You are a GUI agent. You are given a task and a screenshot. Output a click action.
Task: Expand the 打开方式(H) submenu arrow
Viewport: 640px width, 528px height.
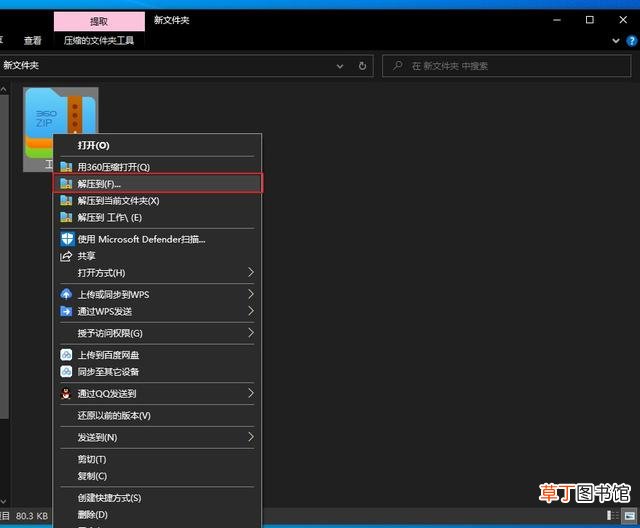coord(251,273)
